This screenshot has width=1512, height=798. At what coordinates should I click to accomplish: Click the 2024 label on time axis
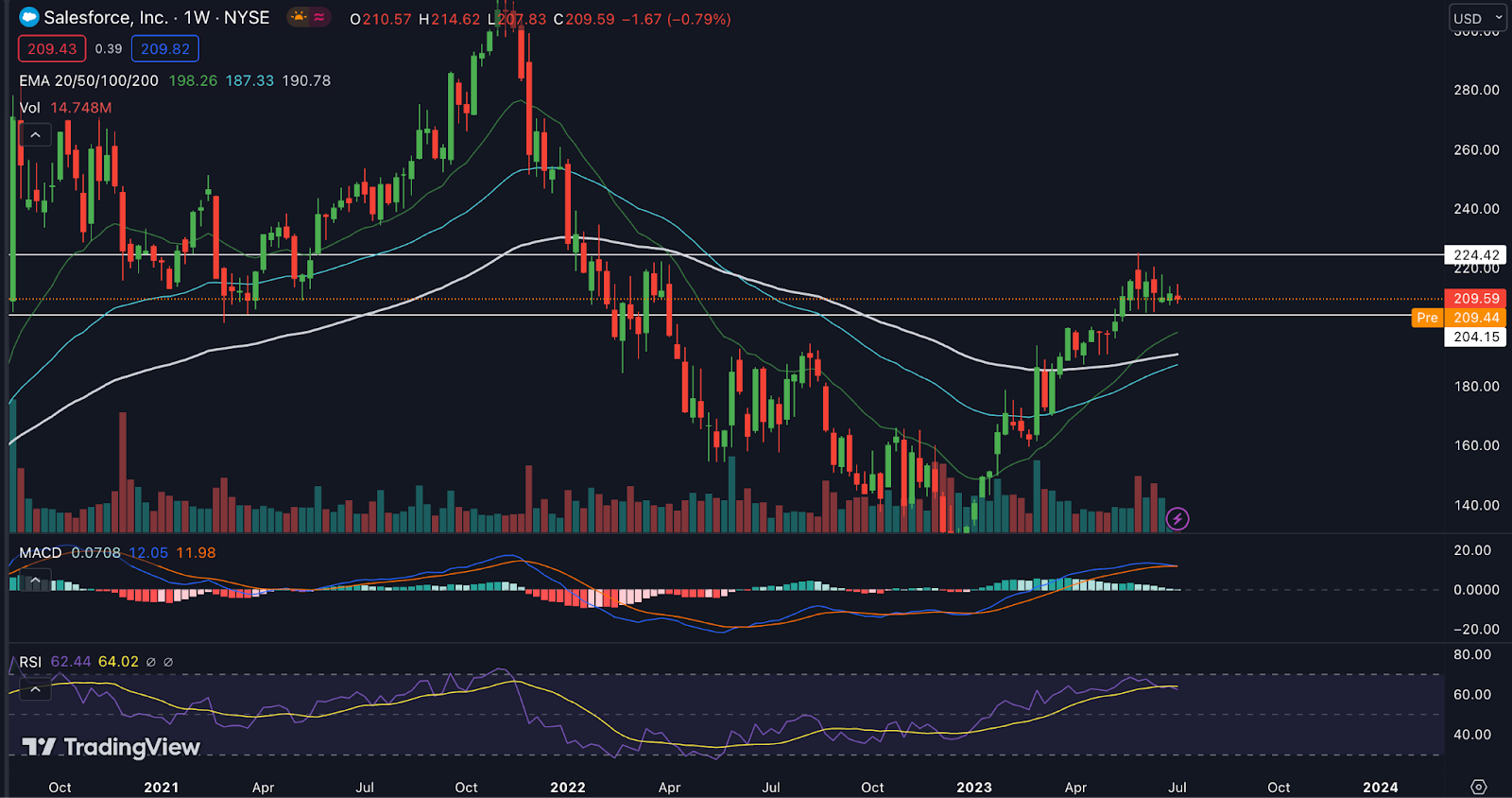1381,788
